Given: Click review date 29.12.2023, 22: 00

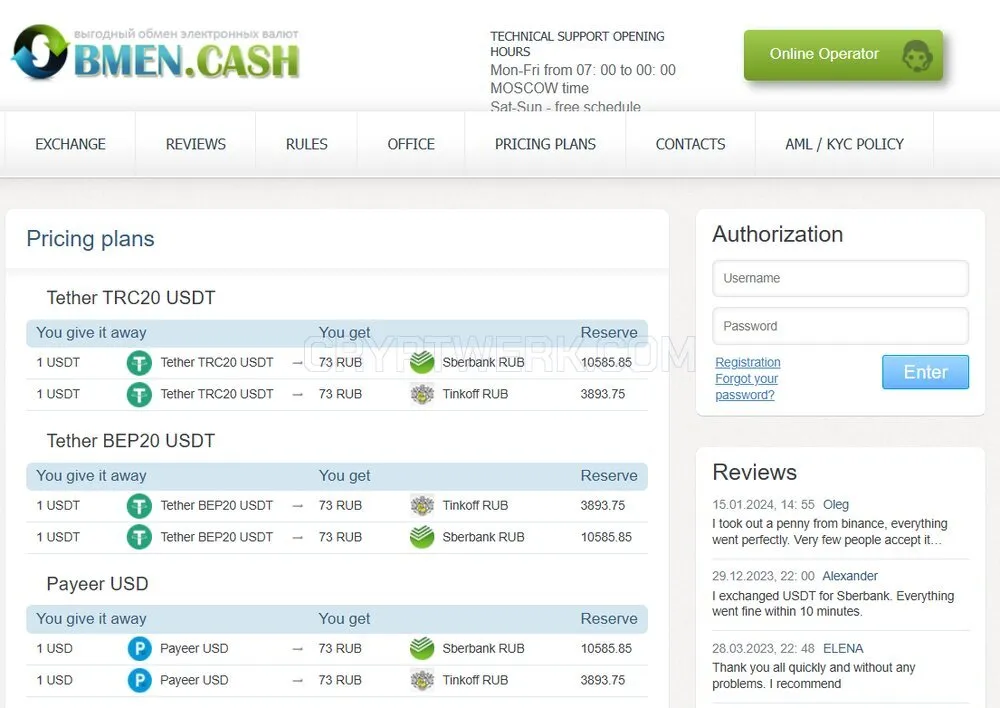Looking at the screenshot, I should click(763, 576).
